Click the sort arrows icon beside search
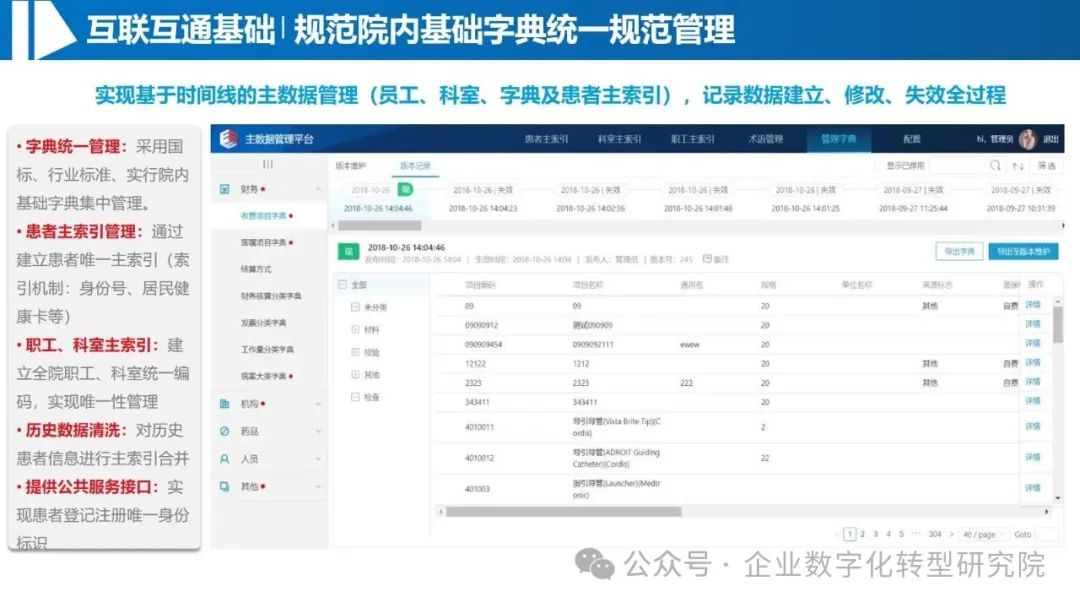 click(1019, 166)
